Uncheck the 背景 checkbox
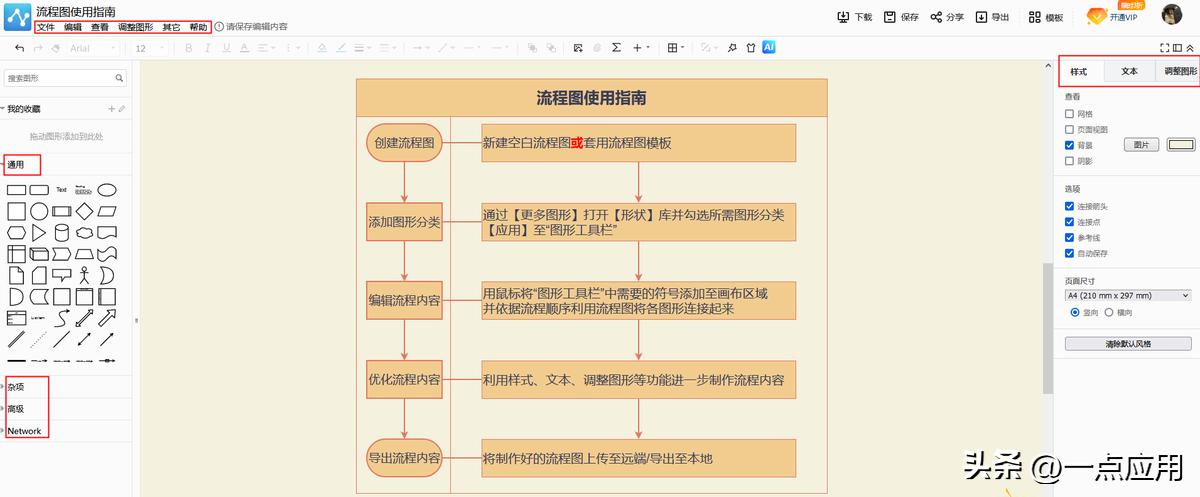The width and height of the screenshot is (1200, 497). tap(1070, 145)
